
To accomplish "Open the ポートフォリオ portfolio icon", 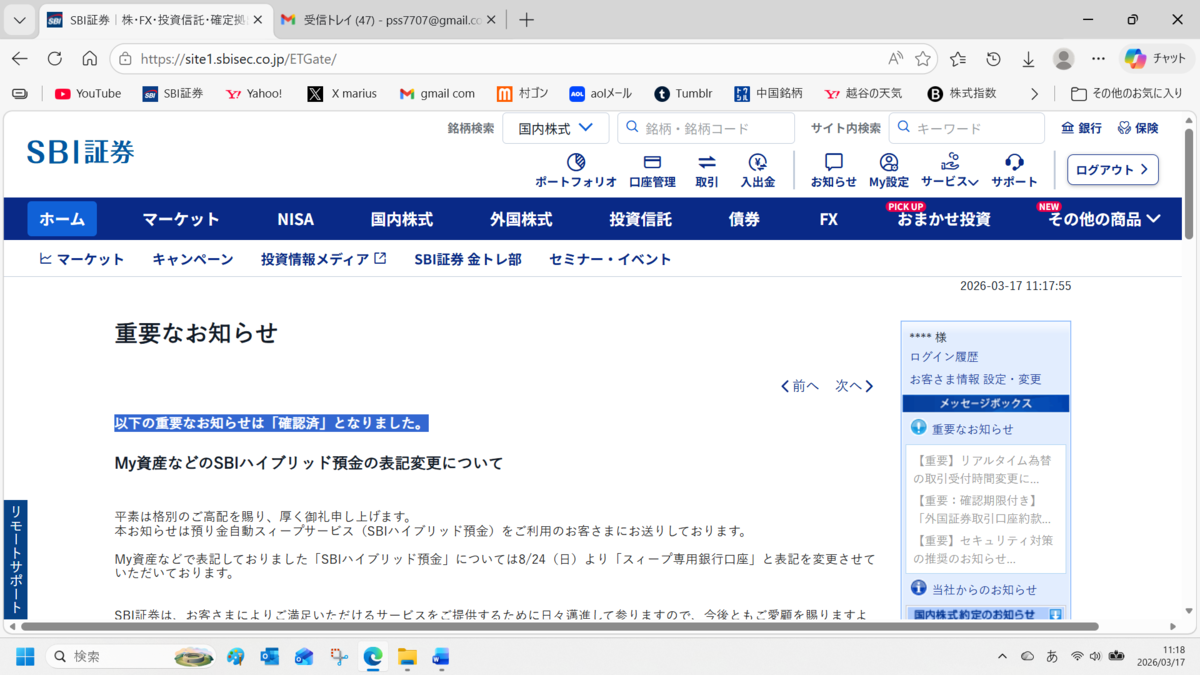I will (576, 171).
